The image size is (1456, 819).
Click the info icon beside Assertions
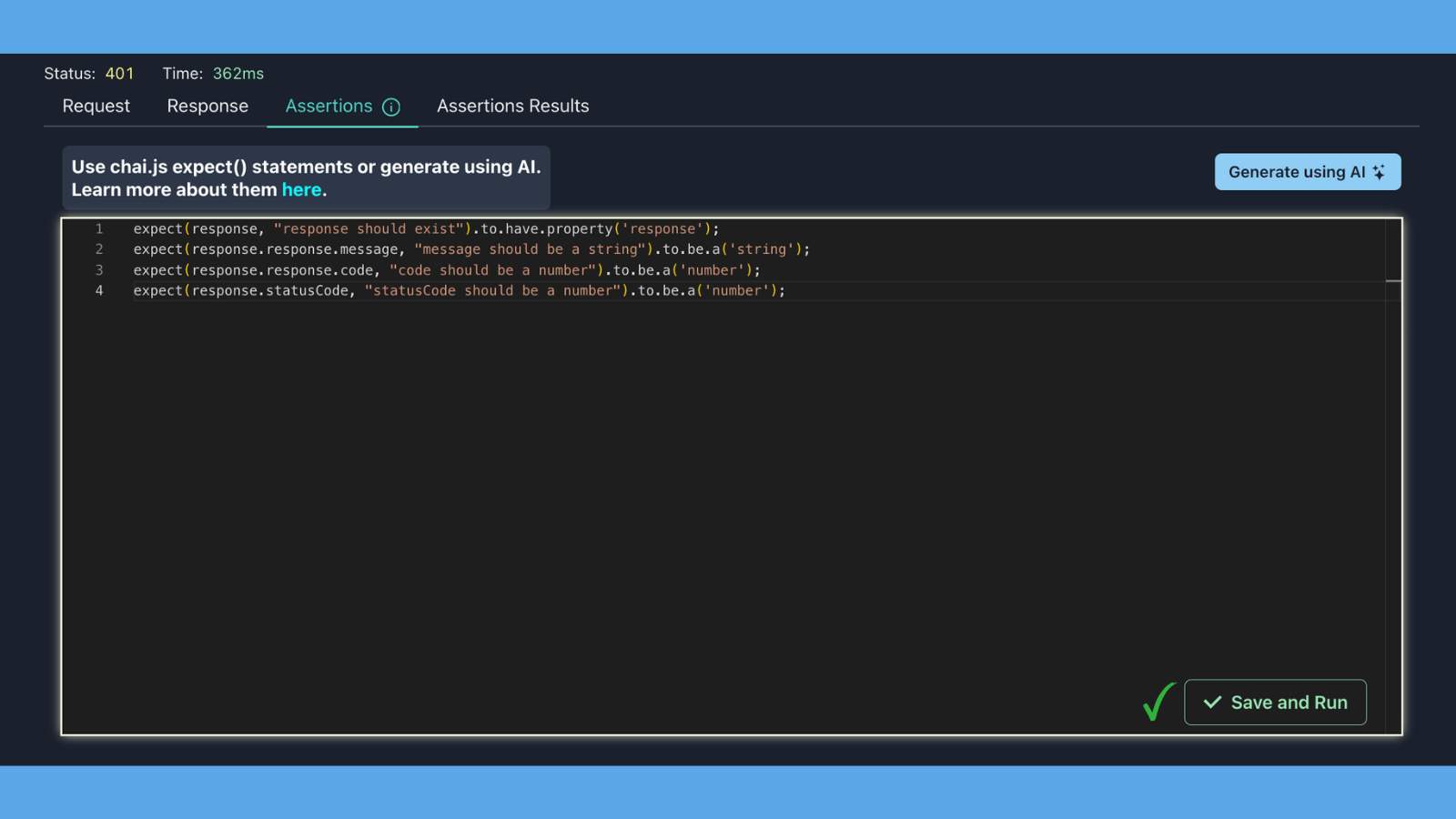391,106
